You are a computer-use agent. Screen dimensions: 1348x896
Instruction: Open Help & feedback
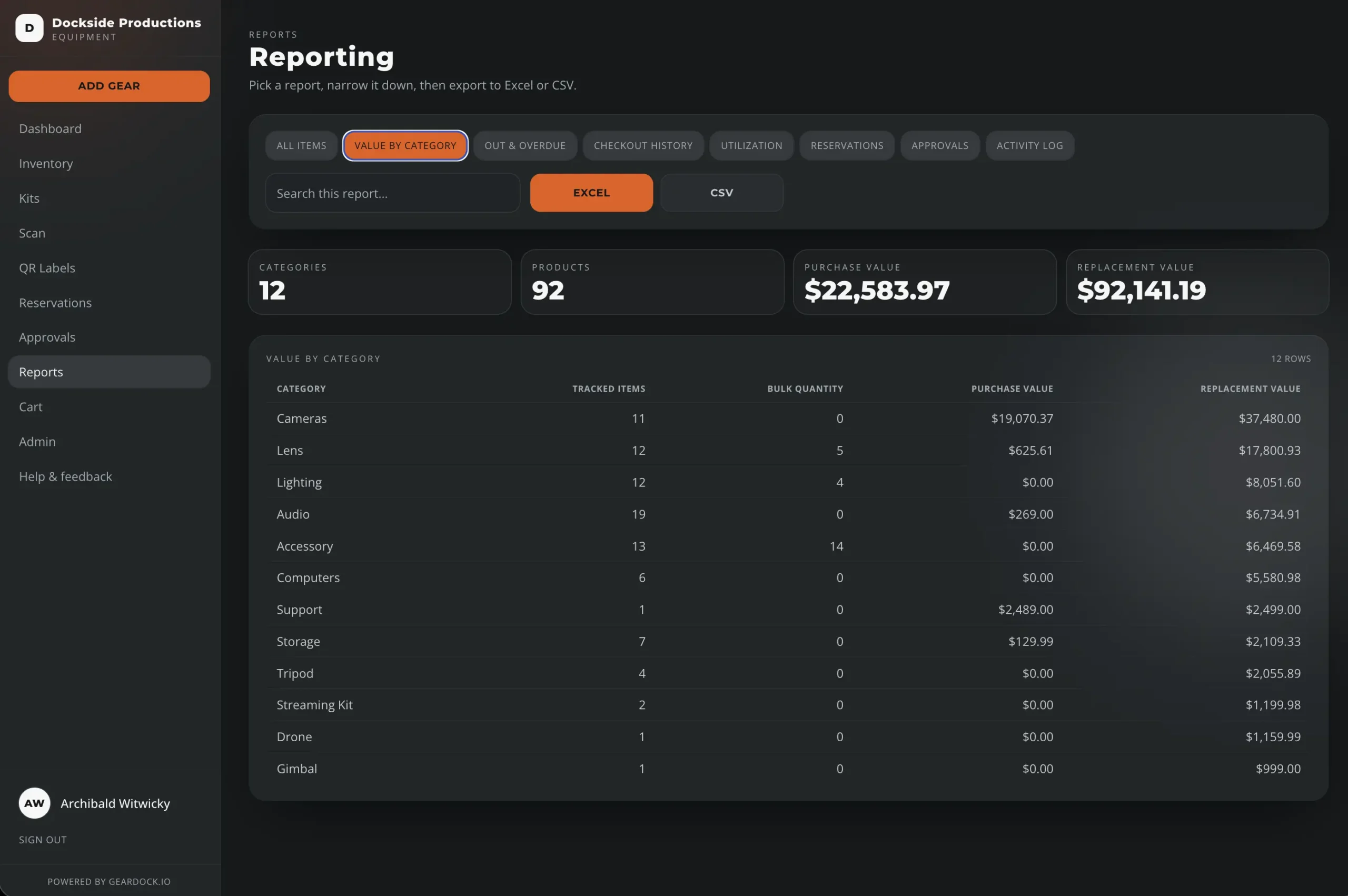65,476
